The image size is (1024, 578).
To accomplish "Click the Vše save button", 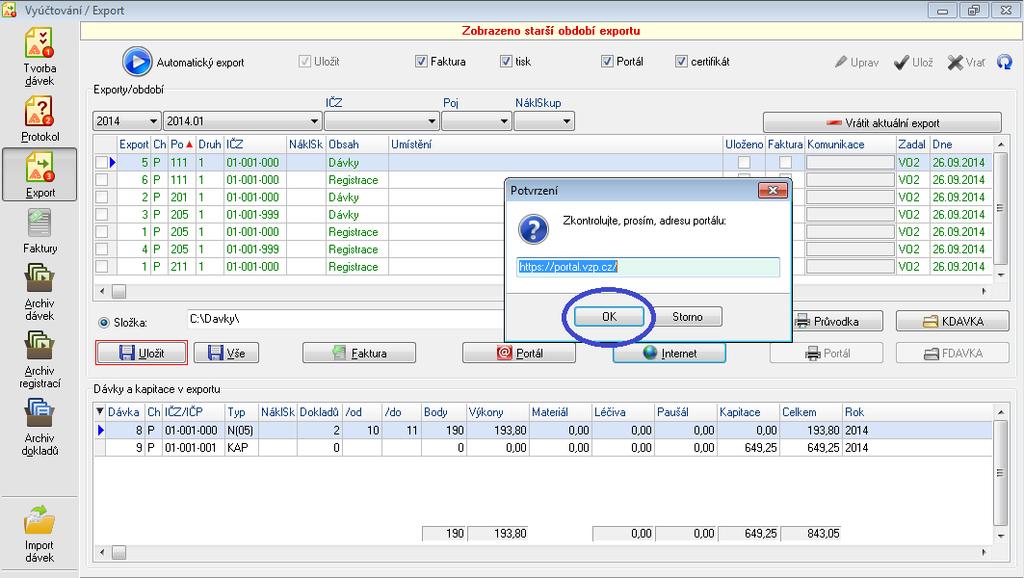I will (x=226, y=353).
